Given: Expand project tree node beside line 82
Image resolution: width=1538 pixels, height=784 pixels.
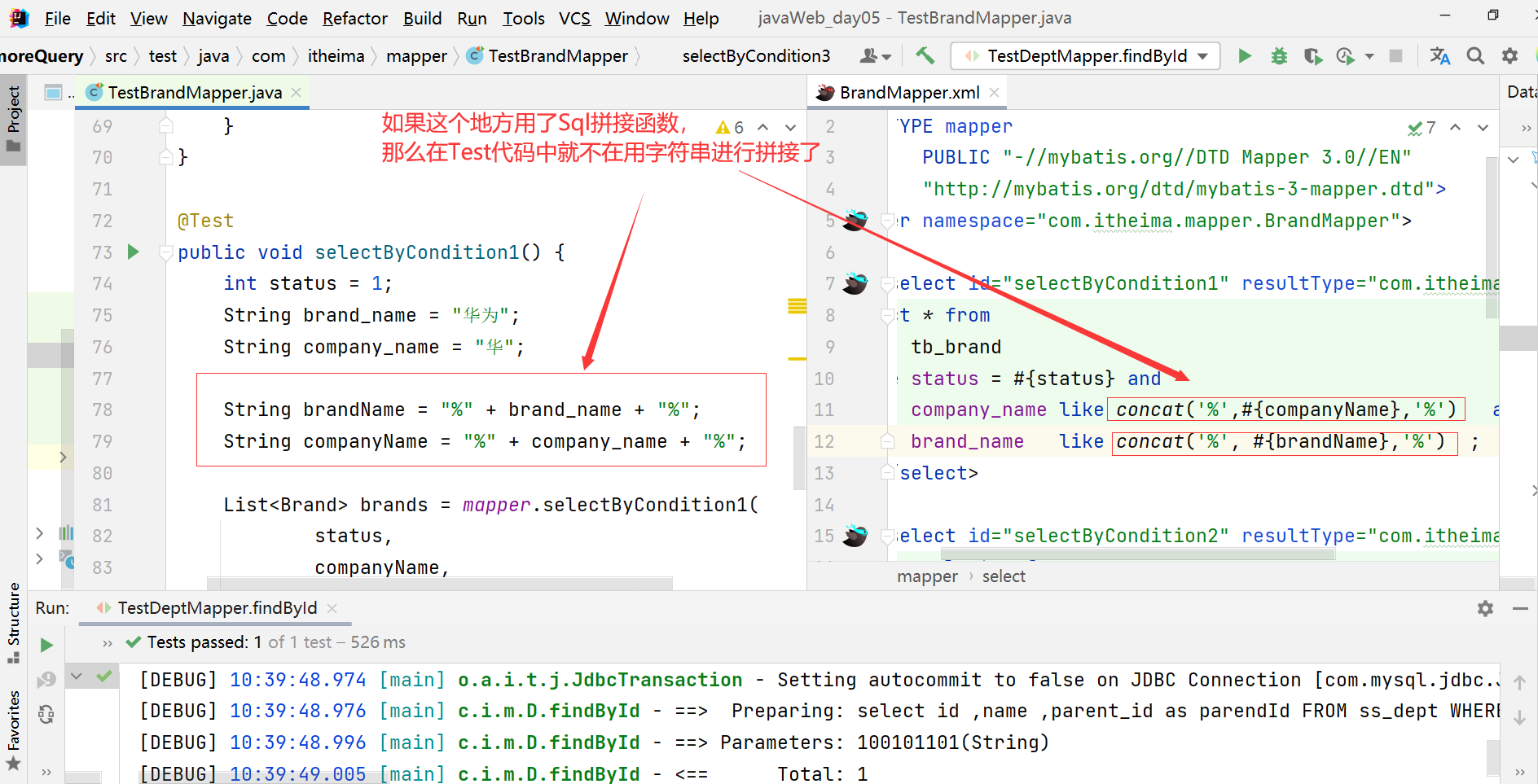Looking at the screenshot, I should (39, 533).
